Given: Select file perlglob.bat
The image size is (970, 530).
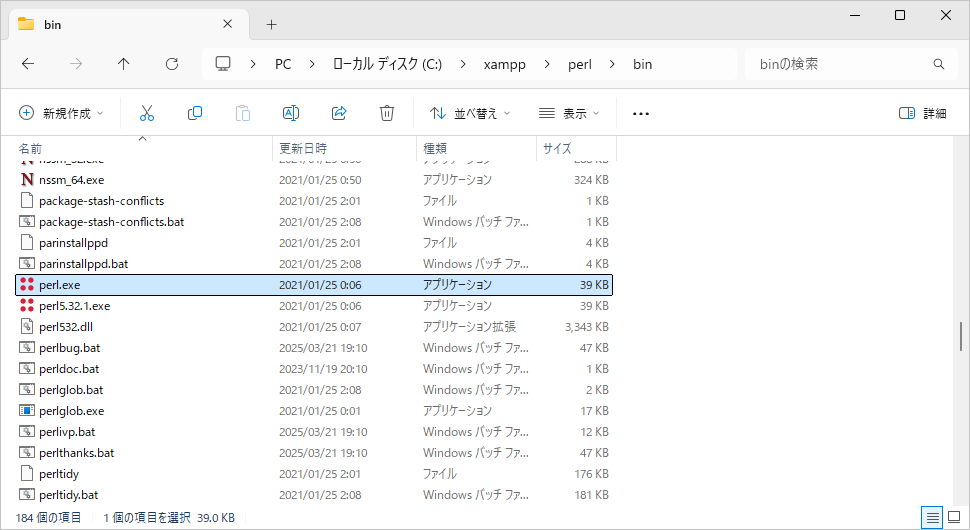Looking at the screenshot, I should [x=314, y=390].
